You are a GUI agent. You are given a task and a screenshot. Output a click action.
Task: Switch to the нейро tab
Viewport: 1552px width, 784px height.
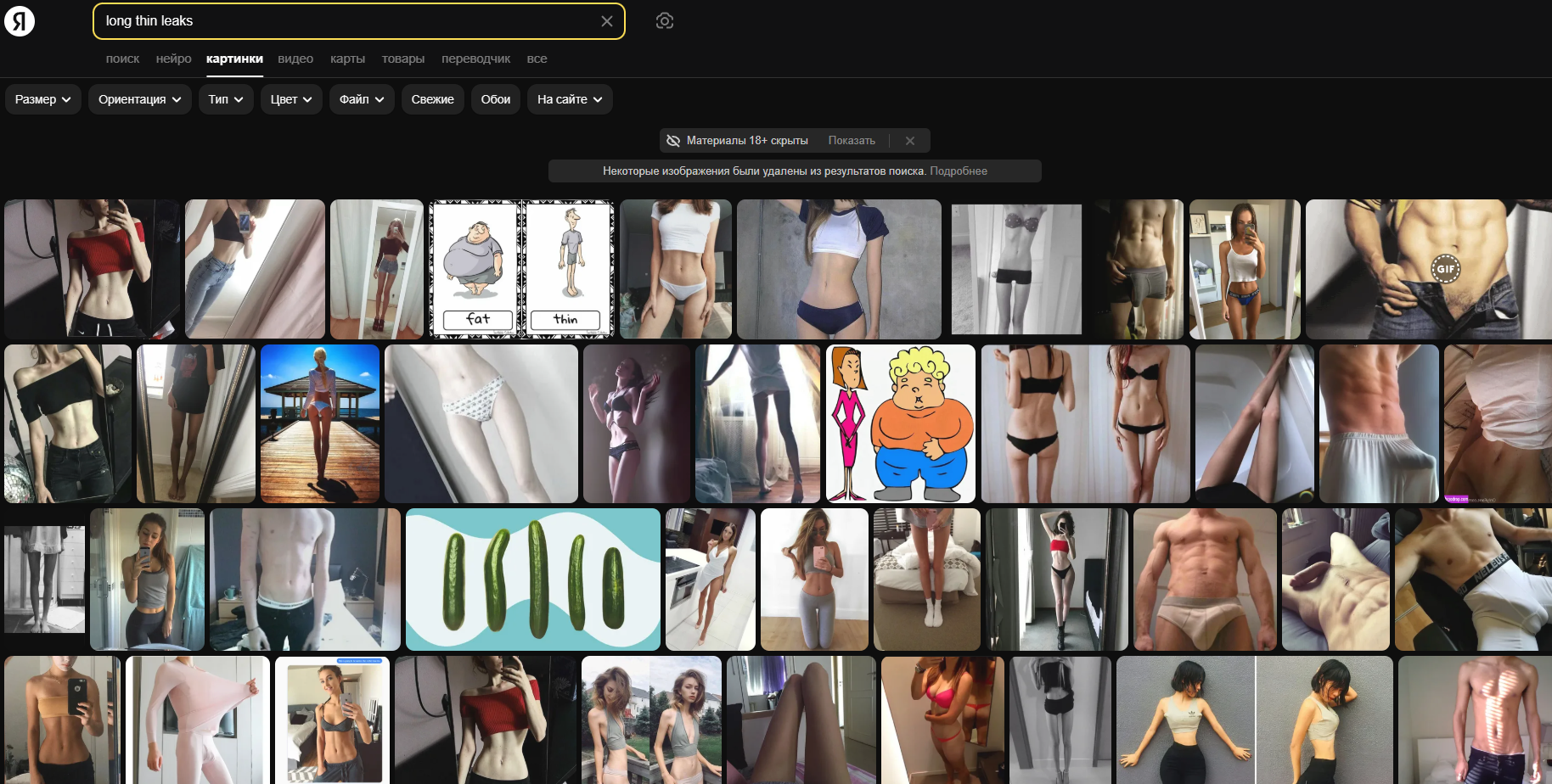174,59
